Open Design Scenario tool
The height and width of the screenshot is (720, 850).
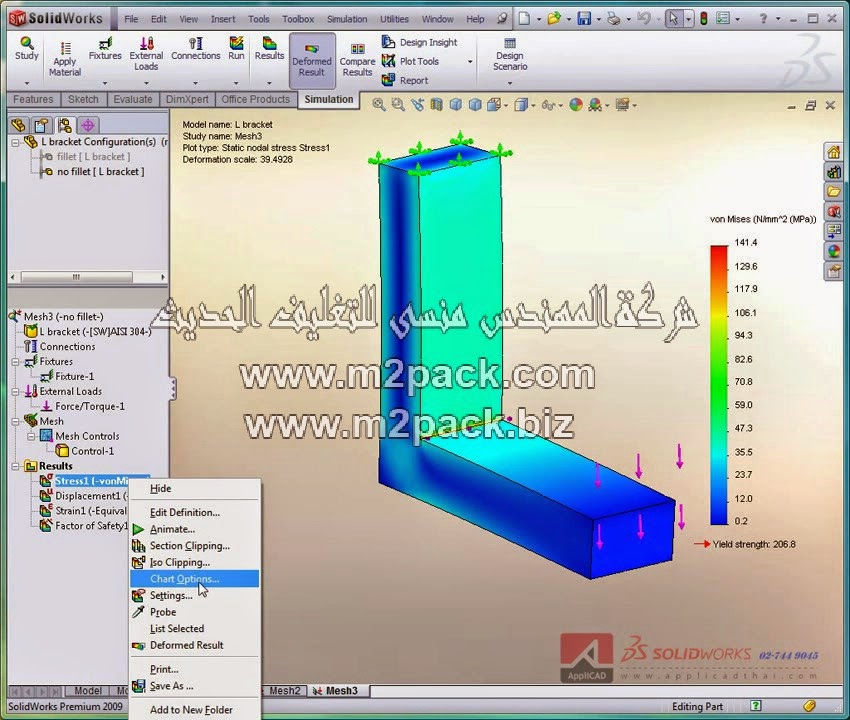pyautogui.click(x=510, y=54)
